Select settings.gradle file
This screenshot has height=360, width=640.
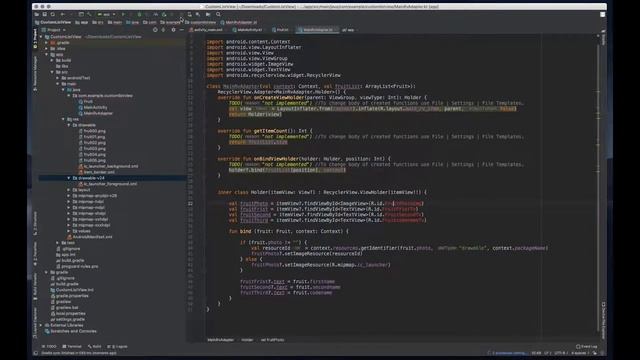(68, 319)
